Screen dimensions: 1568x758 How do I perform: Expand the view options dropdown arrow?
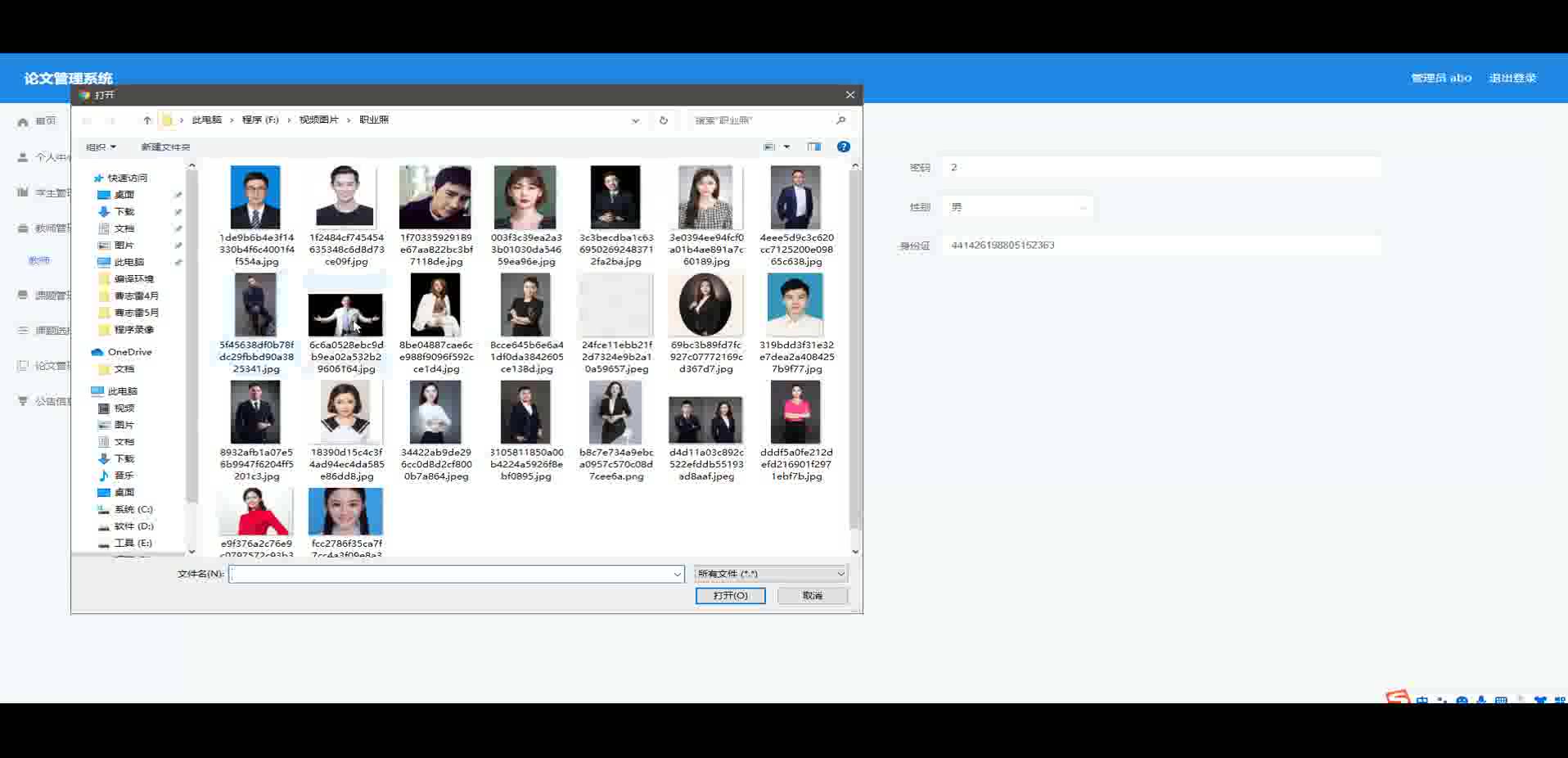(786, 147)
